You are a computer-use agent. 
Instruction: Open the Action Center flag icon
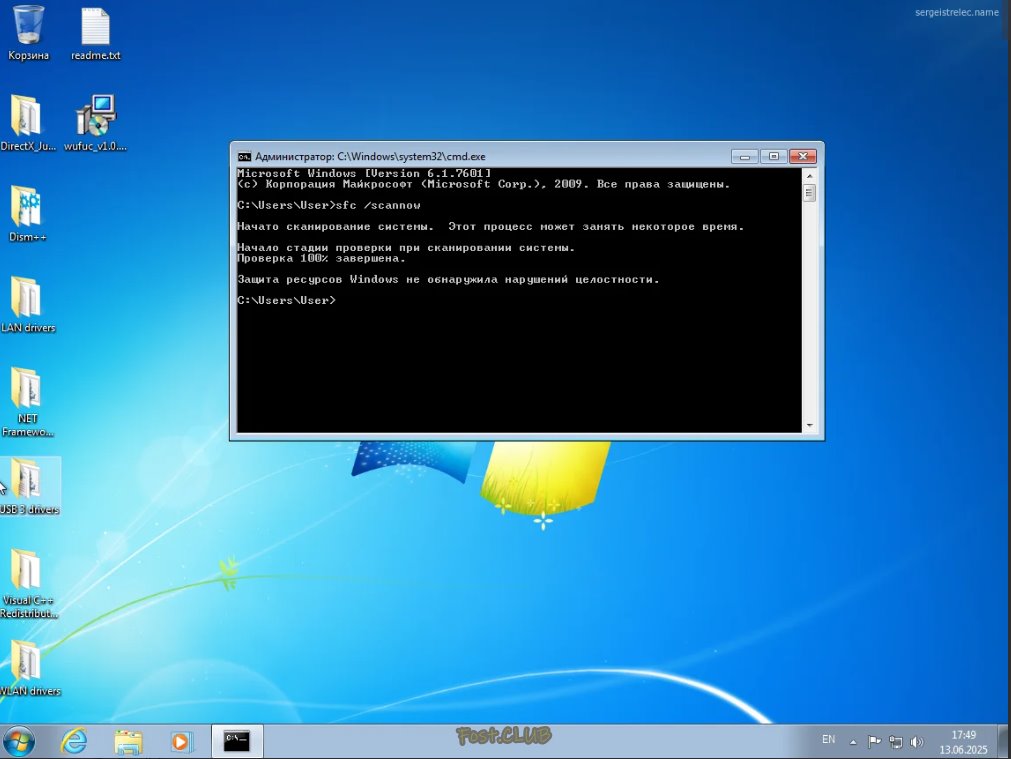[x=874, y=742]
